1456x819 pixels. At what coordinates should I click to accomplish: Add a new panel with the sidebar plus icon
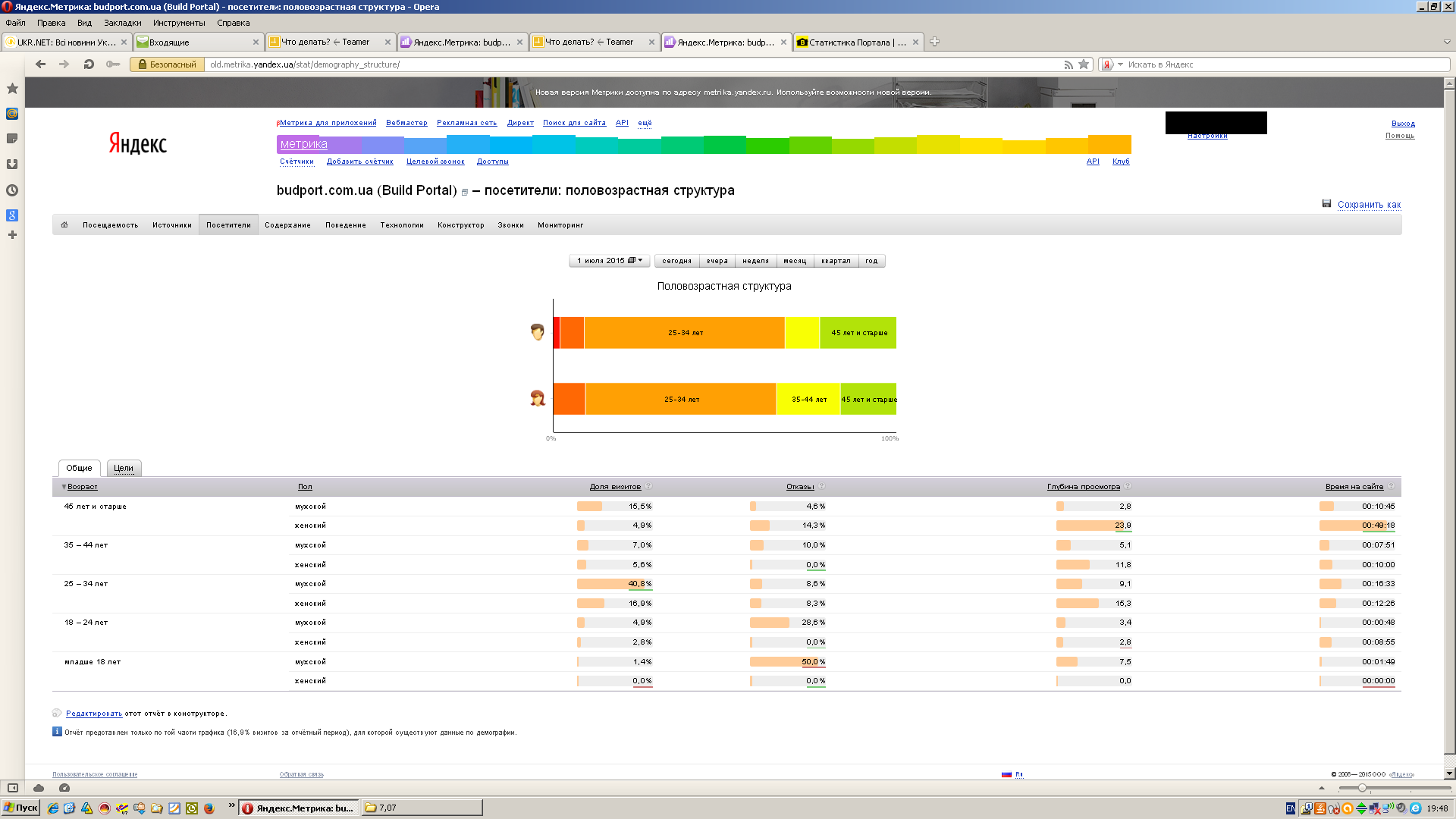[x=12, y=235]
